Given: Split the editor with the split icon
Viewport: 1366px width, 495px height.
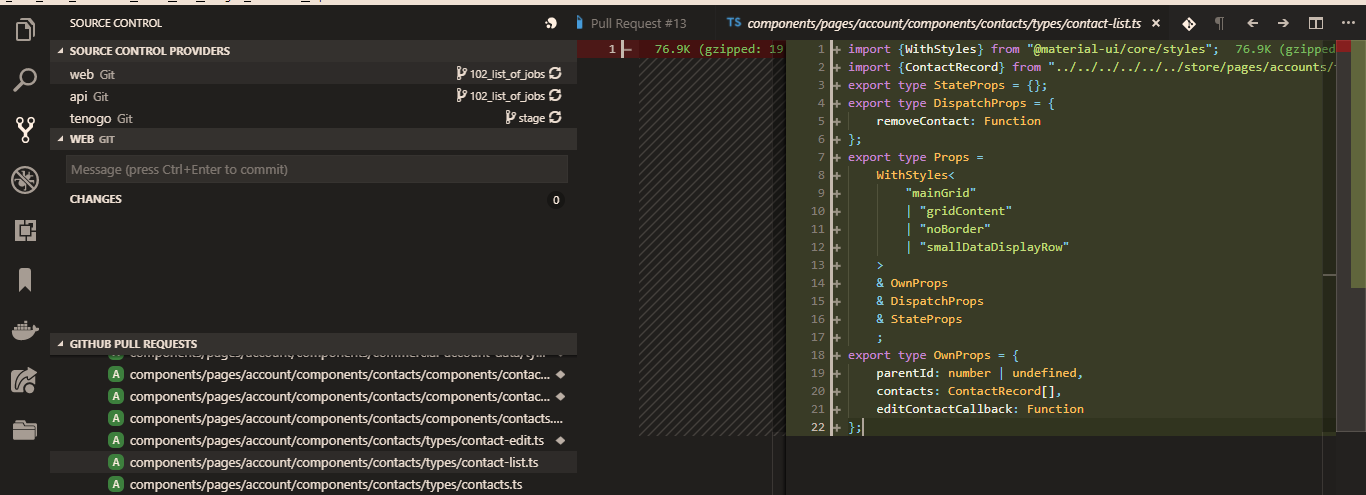Looking at the screenshot, I should (1316, 23).
